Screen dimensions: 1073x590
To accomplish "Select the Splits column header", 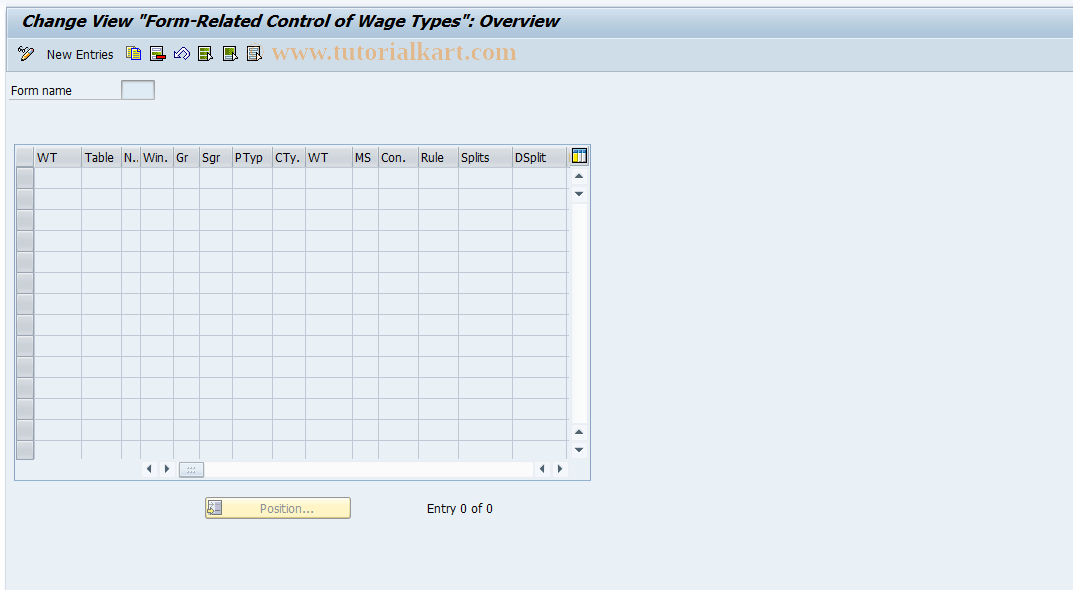I will [485, 157].
